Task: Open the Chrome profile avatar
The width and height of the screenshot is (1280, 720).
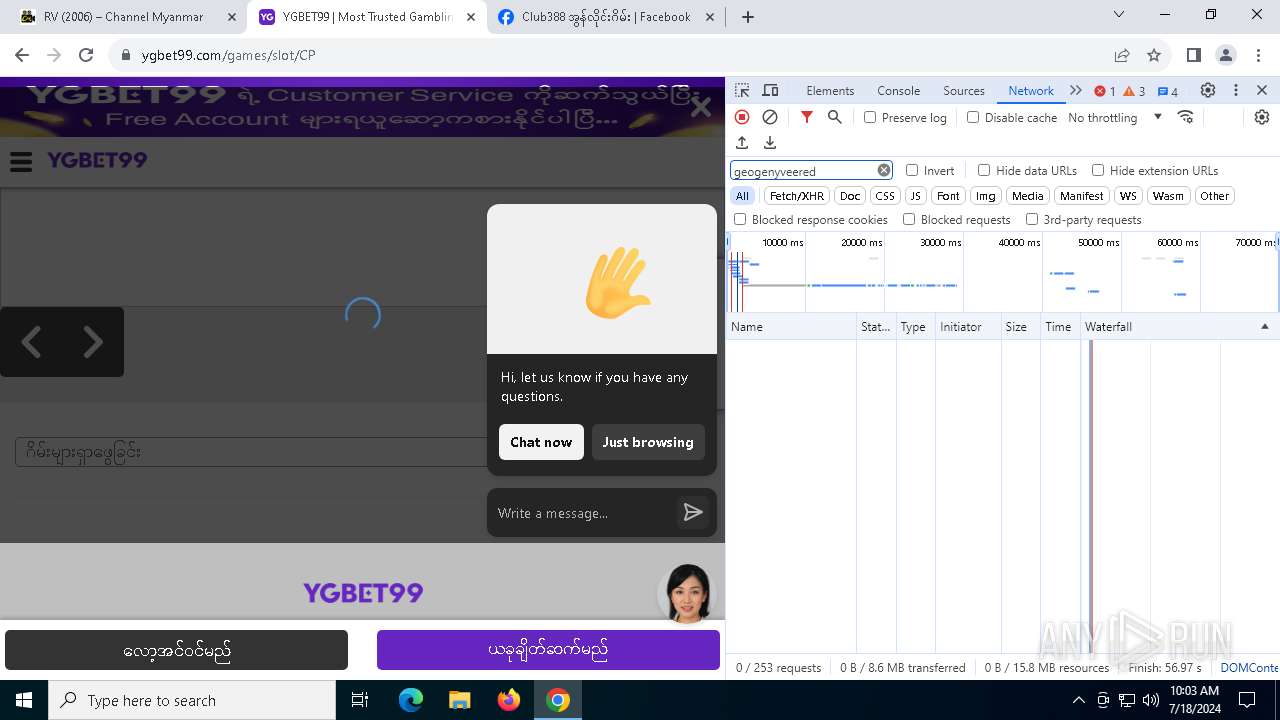Action: pos(1226,55)
